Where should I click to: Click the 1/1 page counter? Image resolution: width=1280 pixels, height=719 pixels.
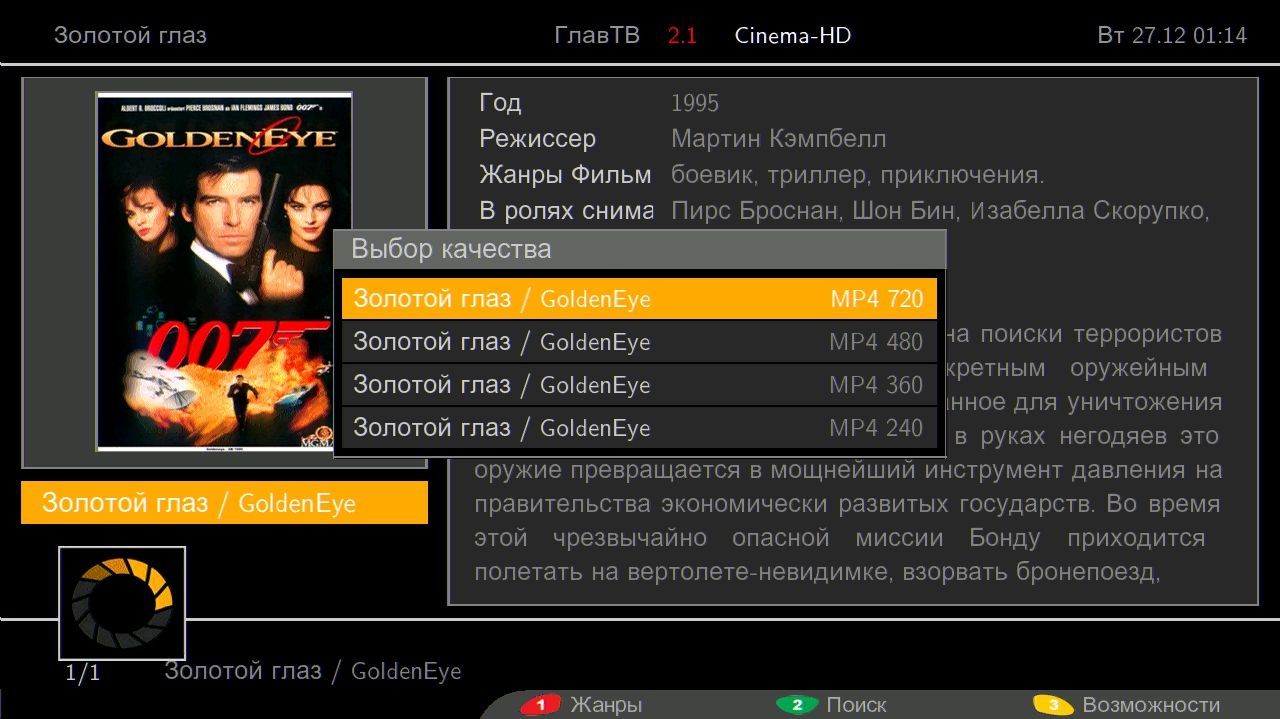pyautogui.click(x=83, y=673)
